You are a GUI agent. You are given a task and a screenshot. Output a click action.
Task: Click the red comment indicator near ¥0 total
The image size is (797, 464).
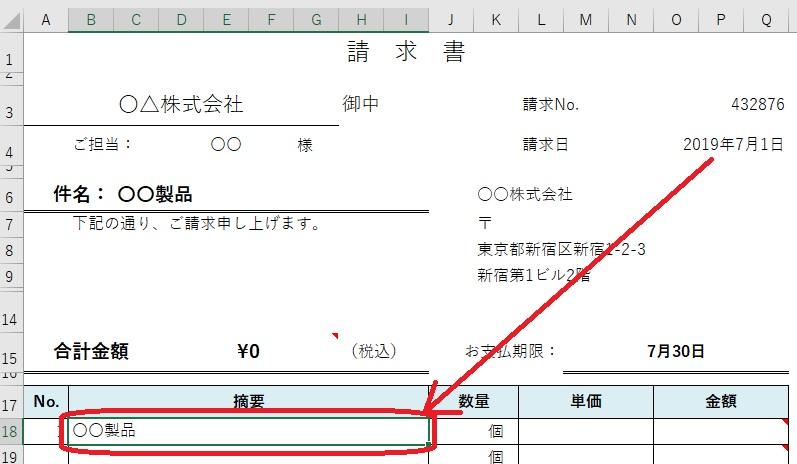tap(335, 336)
